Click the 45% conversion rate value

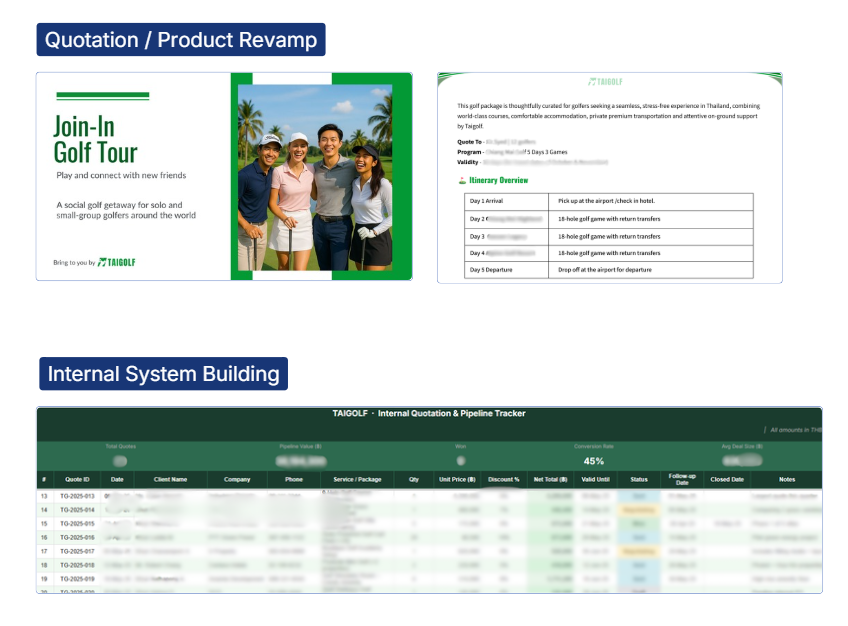[x=593, y=461]
